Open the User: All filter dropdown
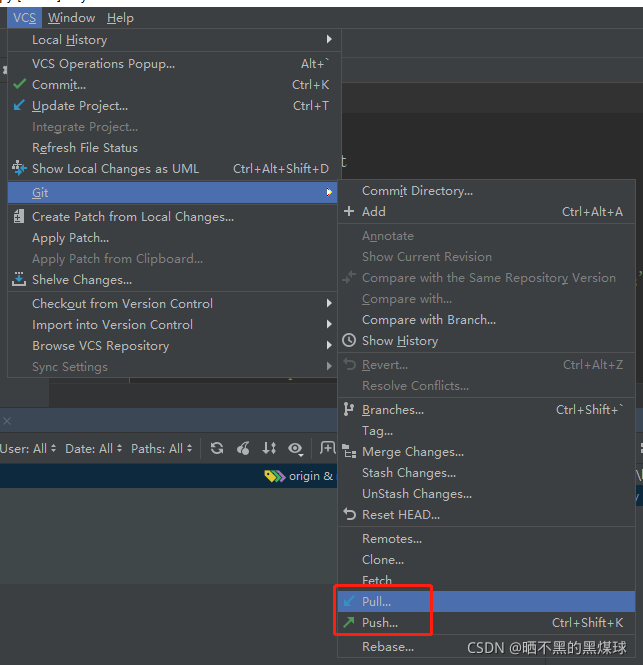This screenshot has height=665, width=643. pos(28,448)
